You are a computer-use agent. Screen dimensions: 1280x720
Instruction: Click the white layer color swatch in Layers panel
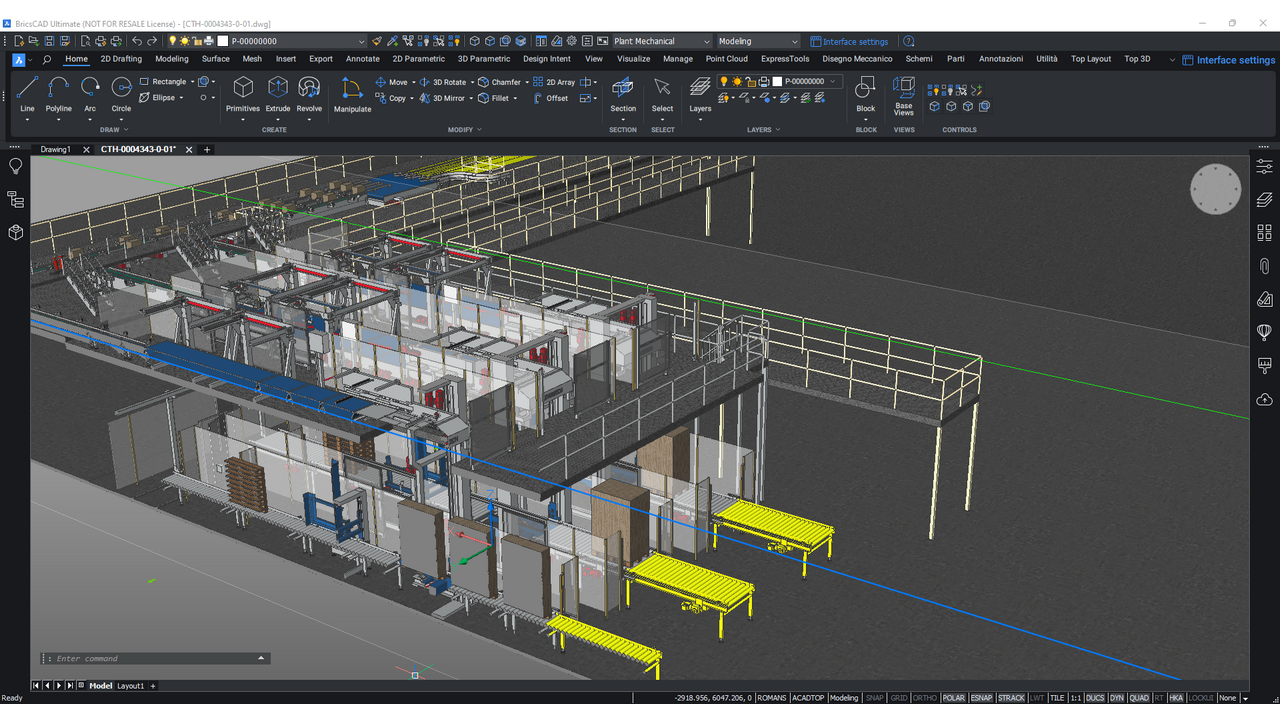776,81
